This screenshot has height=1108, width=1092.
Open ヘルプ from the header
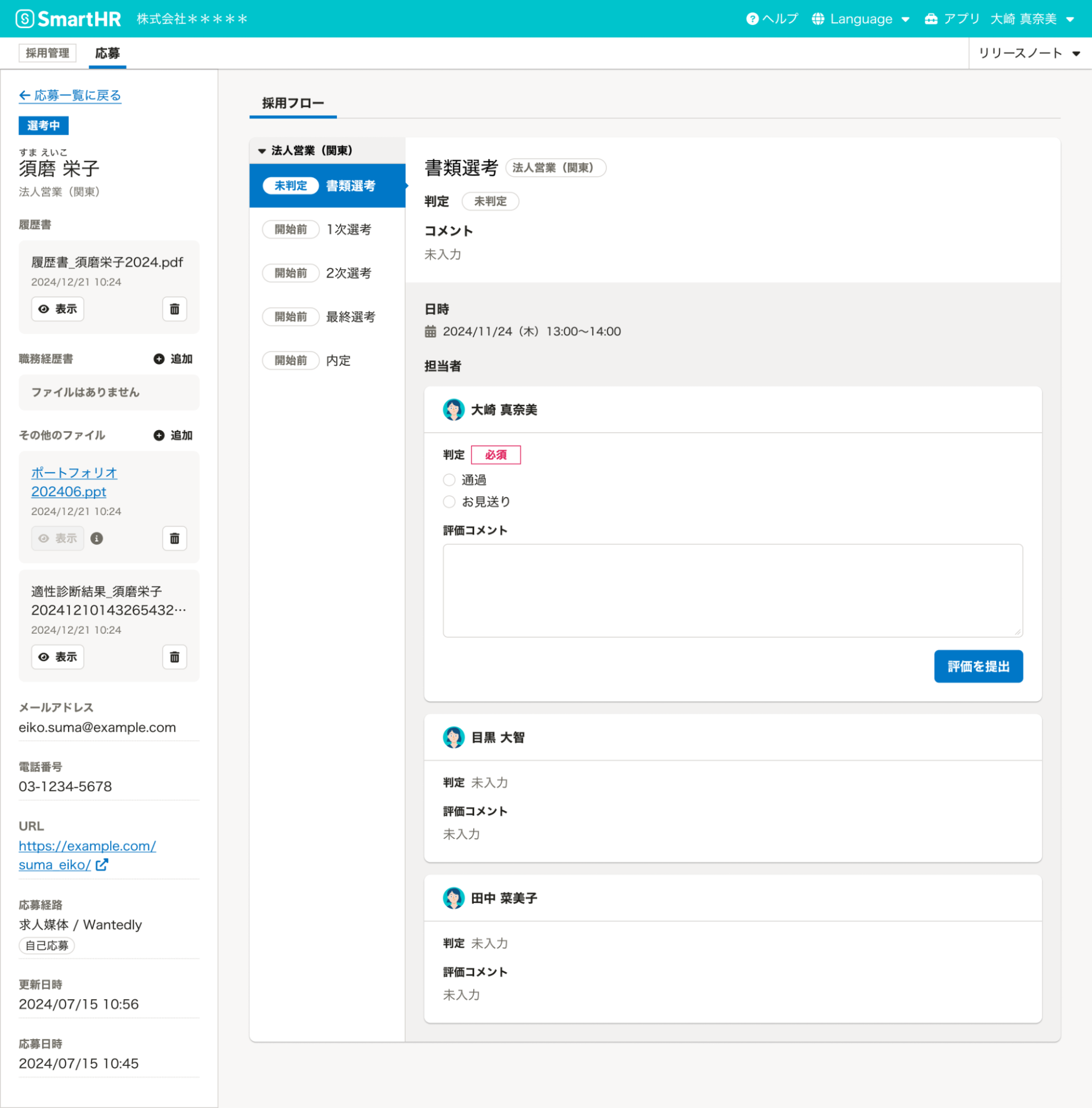pyautogui.click(x=772, y=19)
